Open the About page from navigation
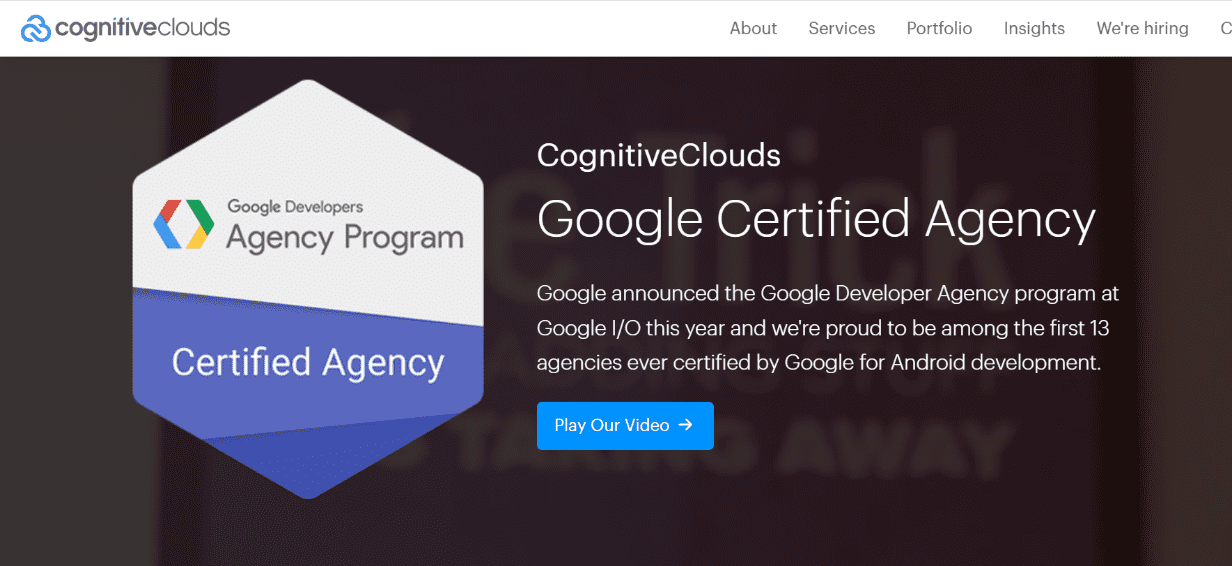 pyautogui.click(x=753, y=28)
